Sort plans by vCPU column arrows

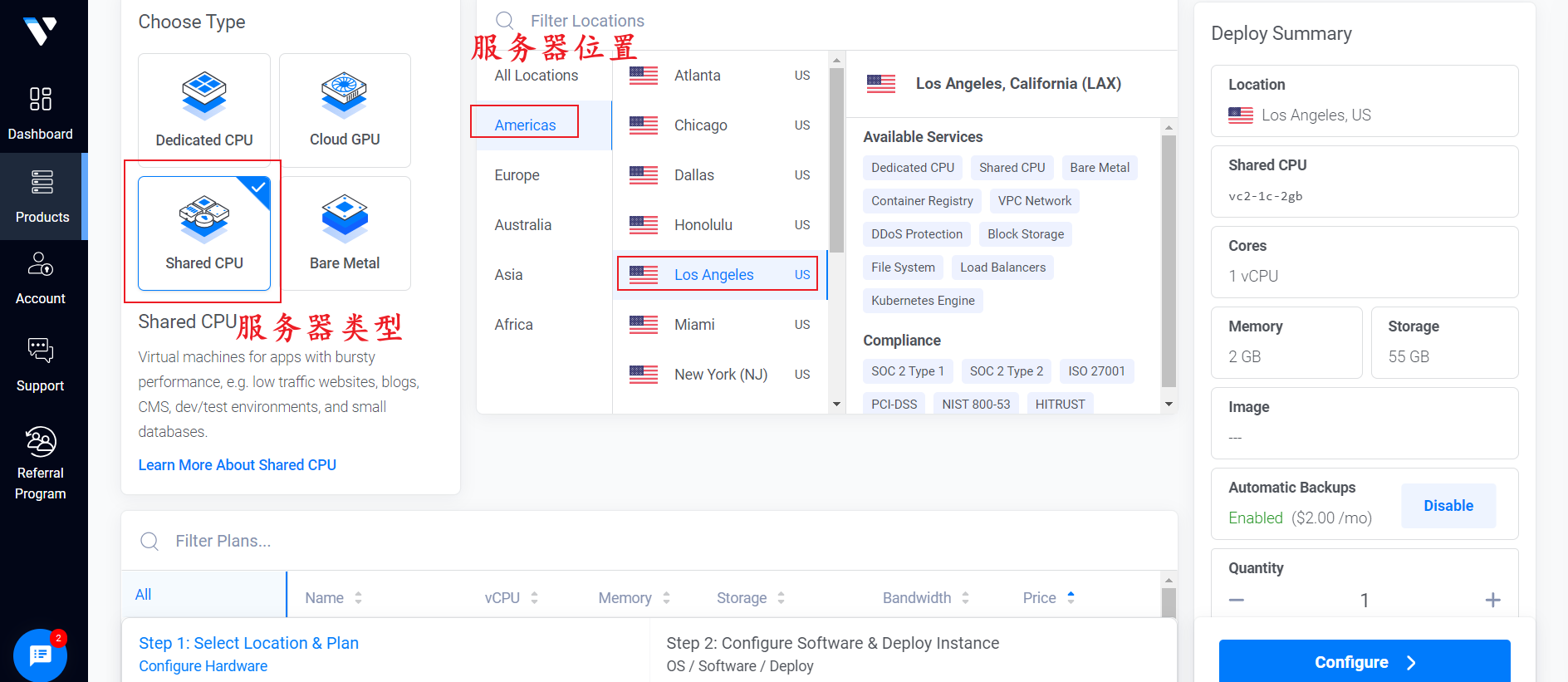pos(534,598)
